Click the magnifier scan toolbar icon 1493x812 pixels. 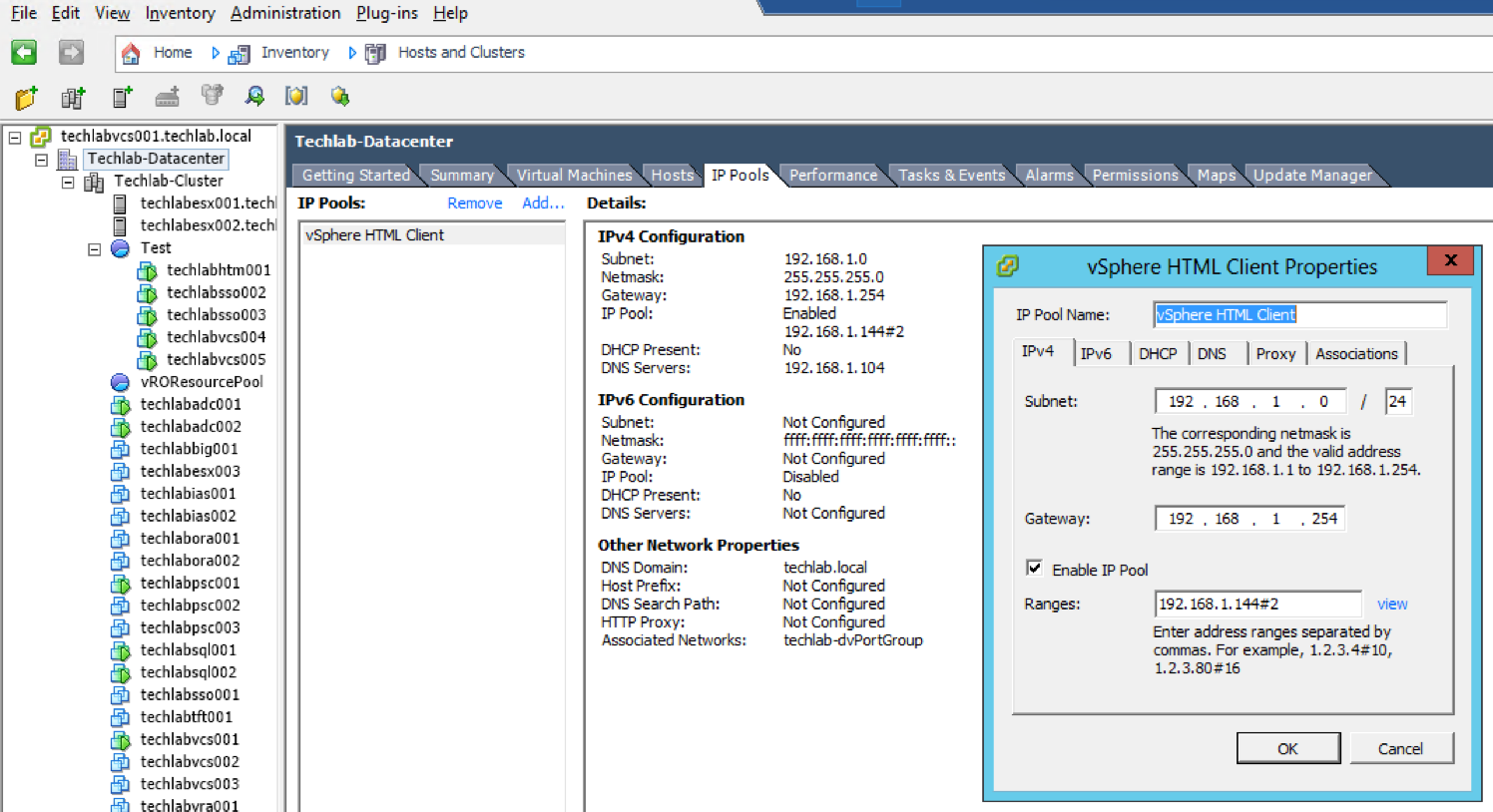255,96
